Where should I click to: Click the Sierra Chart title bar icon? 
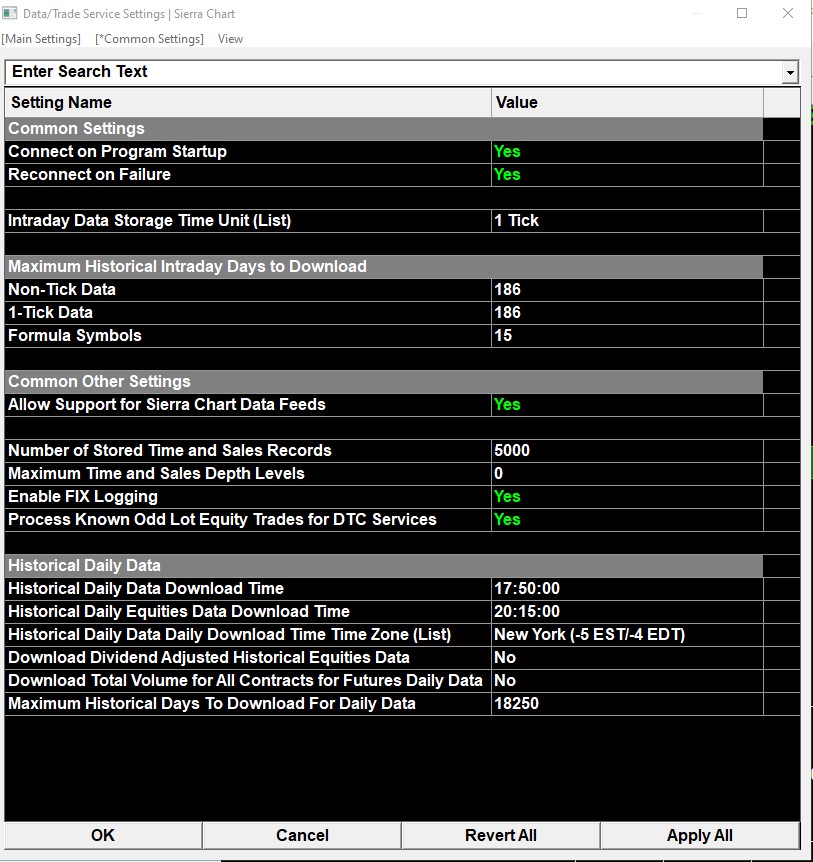pyautogui.click(x=9, y=13)
